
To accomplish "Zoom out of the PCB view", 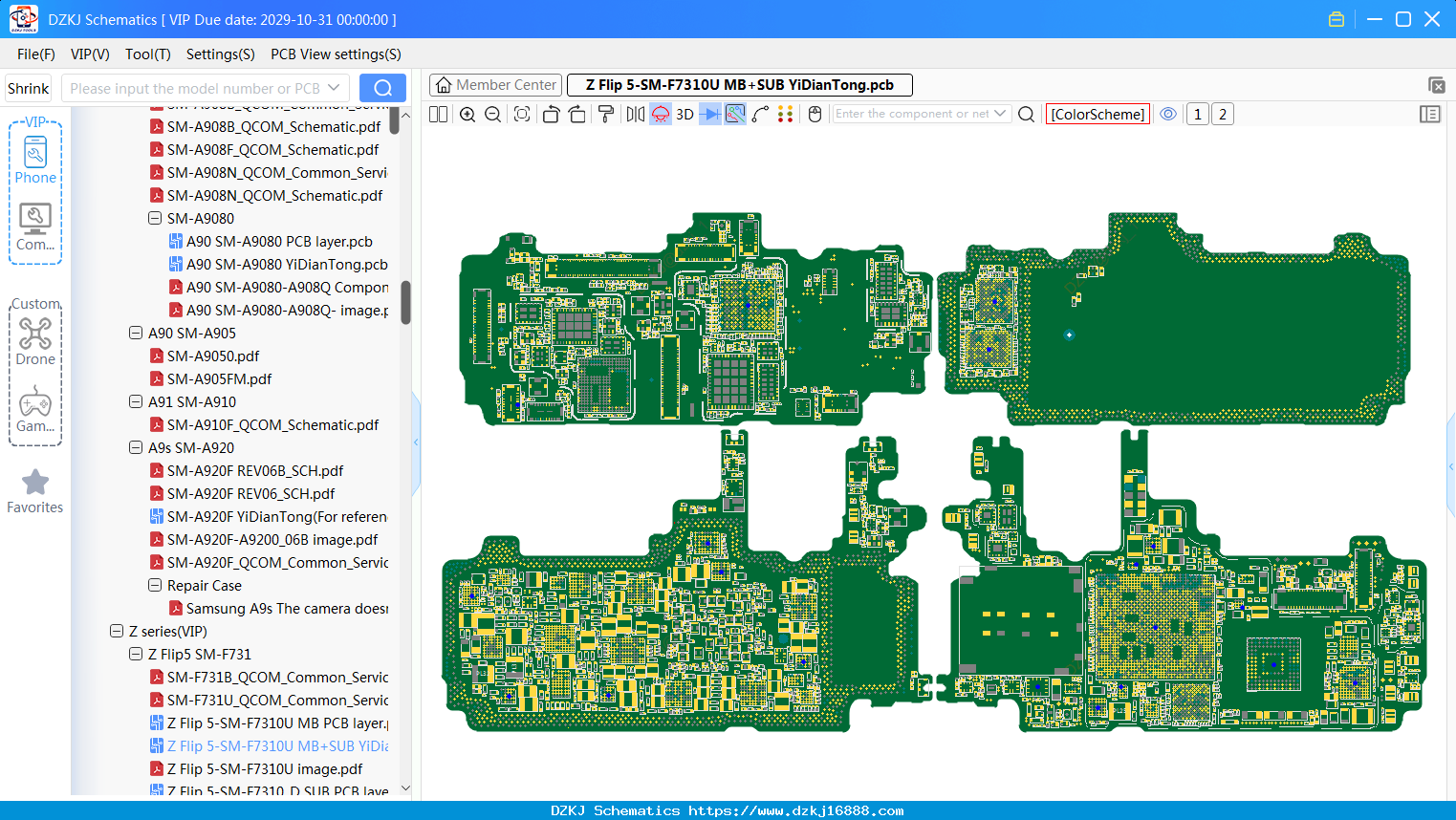I will point(492,114).
